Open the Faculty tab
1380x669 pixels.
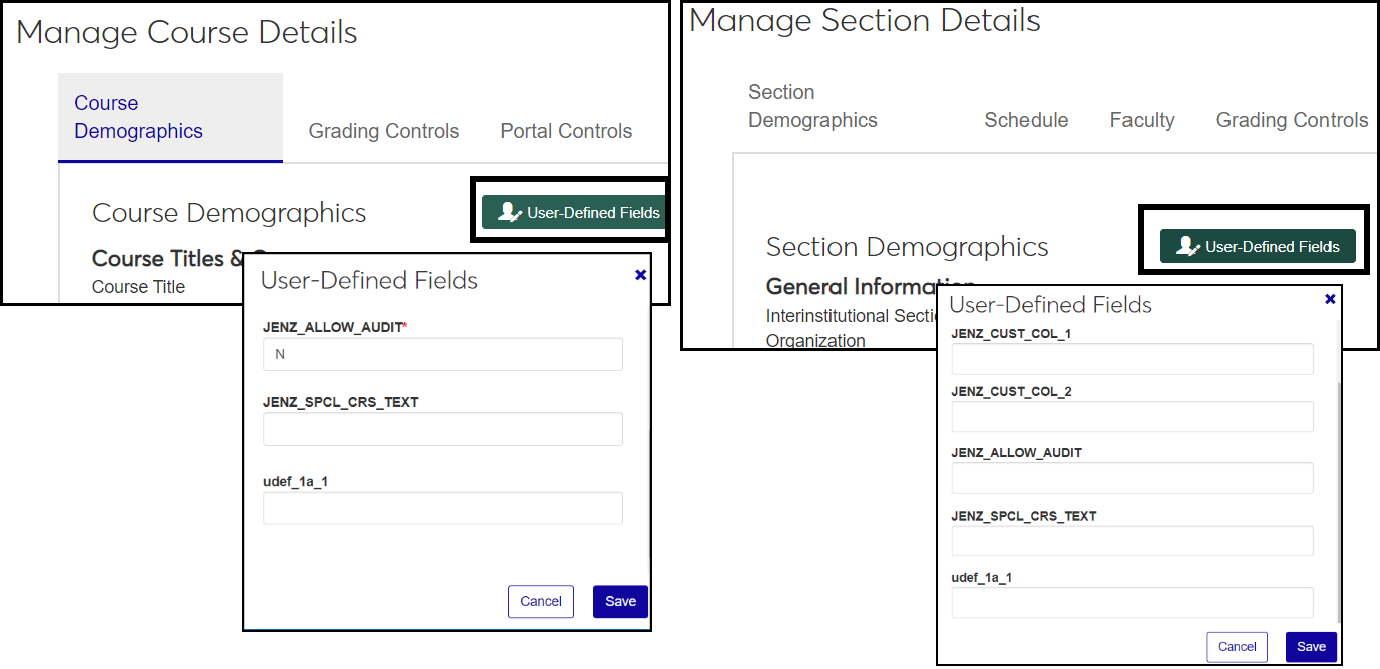(x=1141, y=120)
